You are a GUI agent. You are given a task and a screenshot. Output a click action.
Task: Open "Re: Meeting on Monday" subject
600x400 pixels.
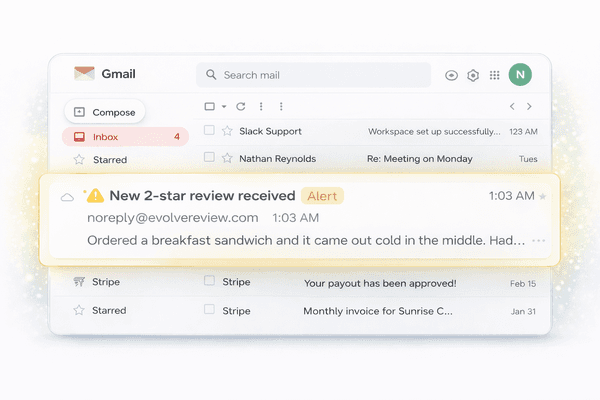(420, 159)
